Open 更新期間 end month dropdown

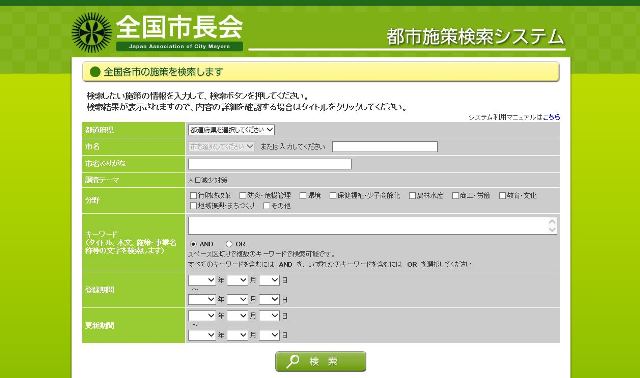point(237,335)
